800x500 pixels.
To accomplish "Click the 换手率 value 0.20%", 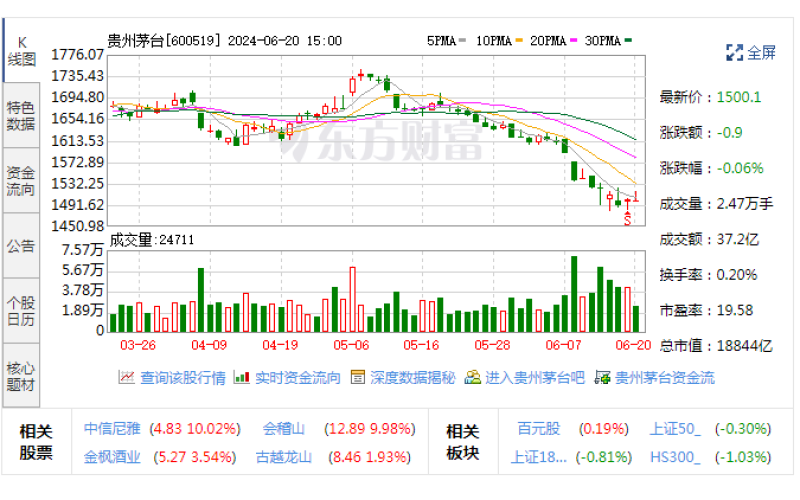I will tap(737, 275).
